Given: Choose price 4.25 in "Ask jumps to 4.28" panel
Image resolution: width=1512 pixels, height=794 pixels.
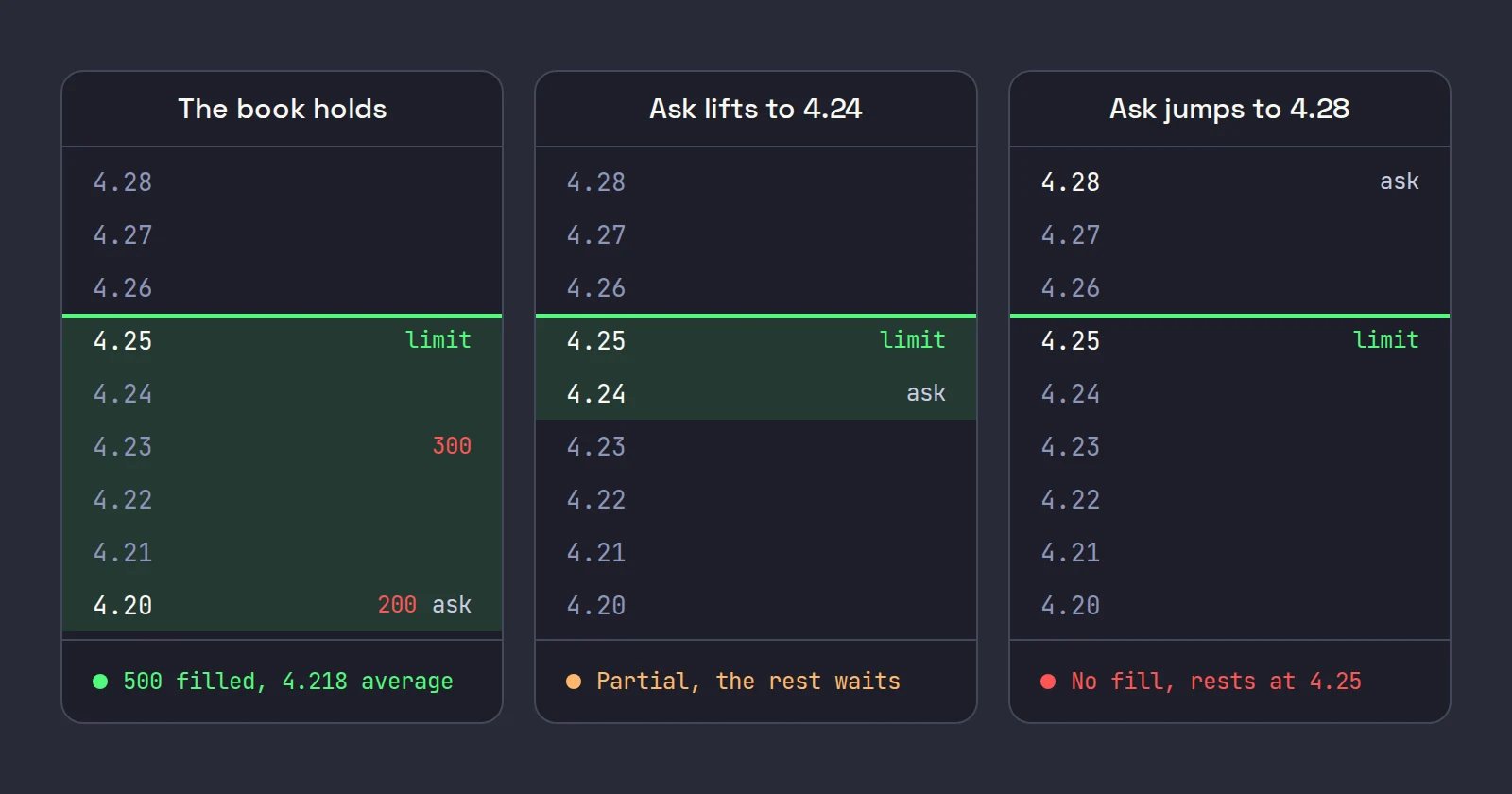Looking at the screenshot, I should 1071,340.
